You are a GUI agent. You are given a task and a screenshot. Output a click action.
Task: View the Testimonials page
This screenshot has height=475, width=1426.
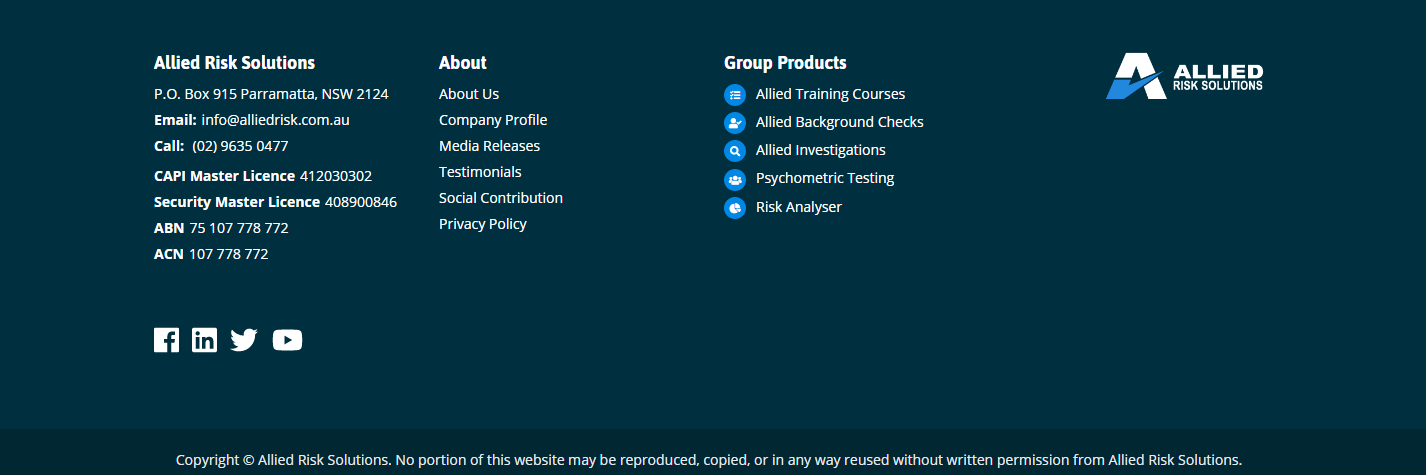pyautogui.click(x=480, y=172)
